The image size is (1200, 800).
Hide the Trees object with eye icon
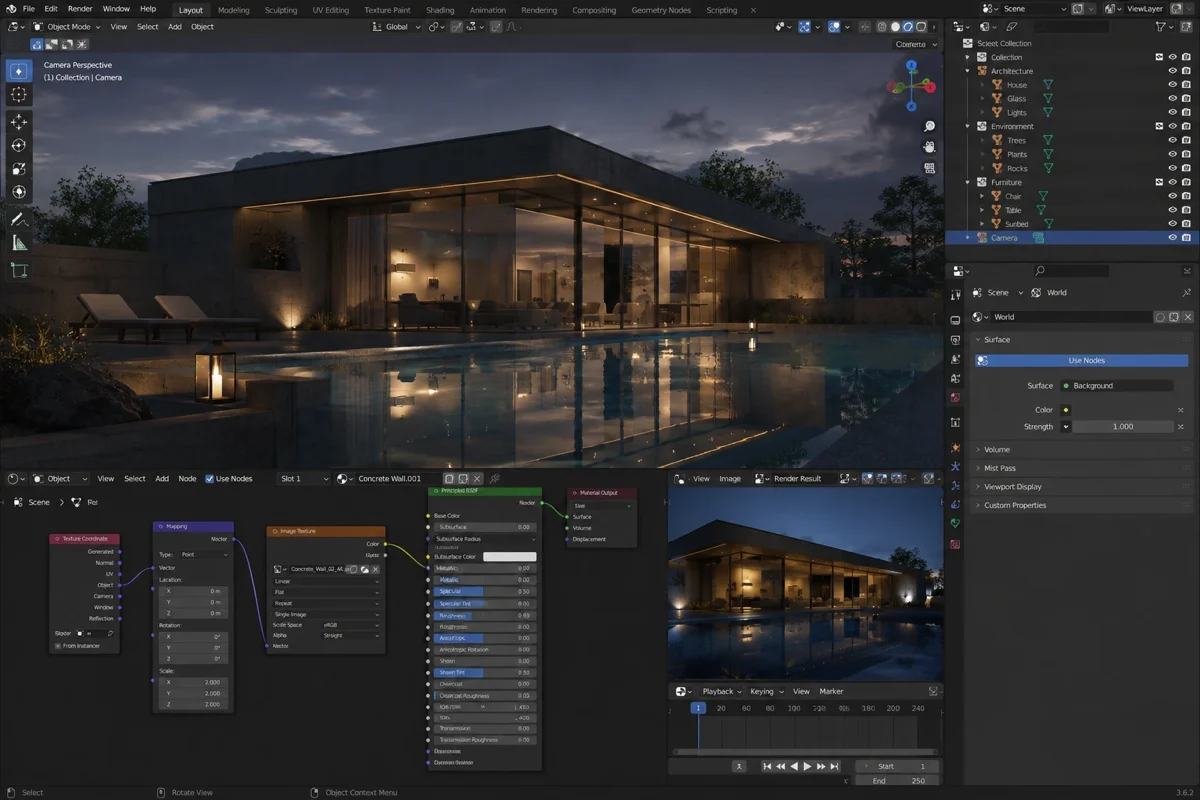[1172, 141]
